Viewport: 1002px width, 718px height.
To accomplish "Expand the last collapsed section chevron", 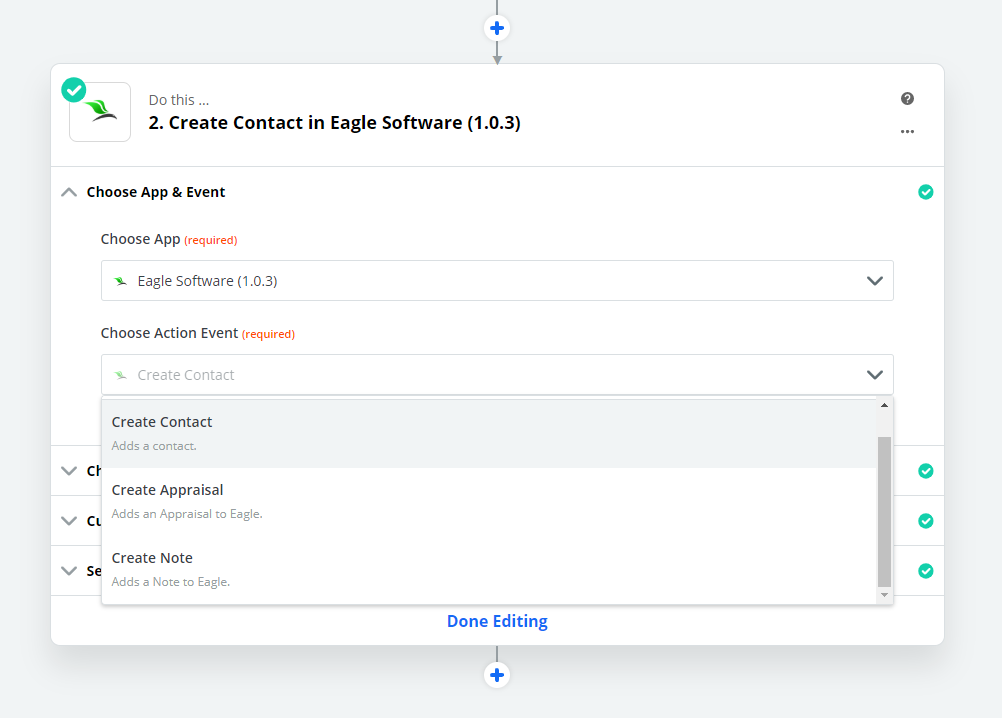I will point(69,570).
